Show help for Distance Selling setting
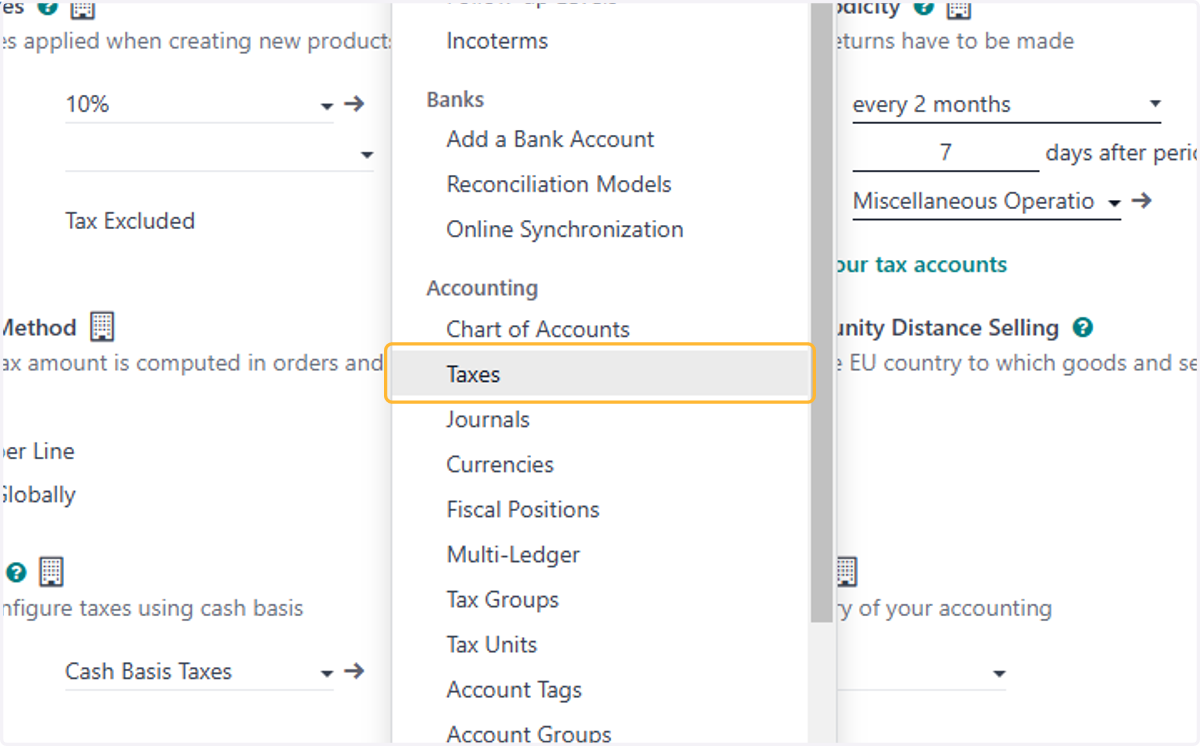The image size is (1200, 746). point(1082,328)
